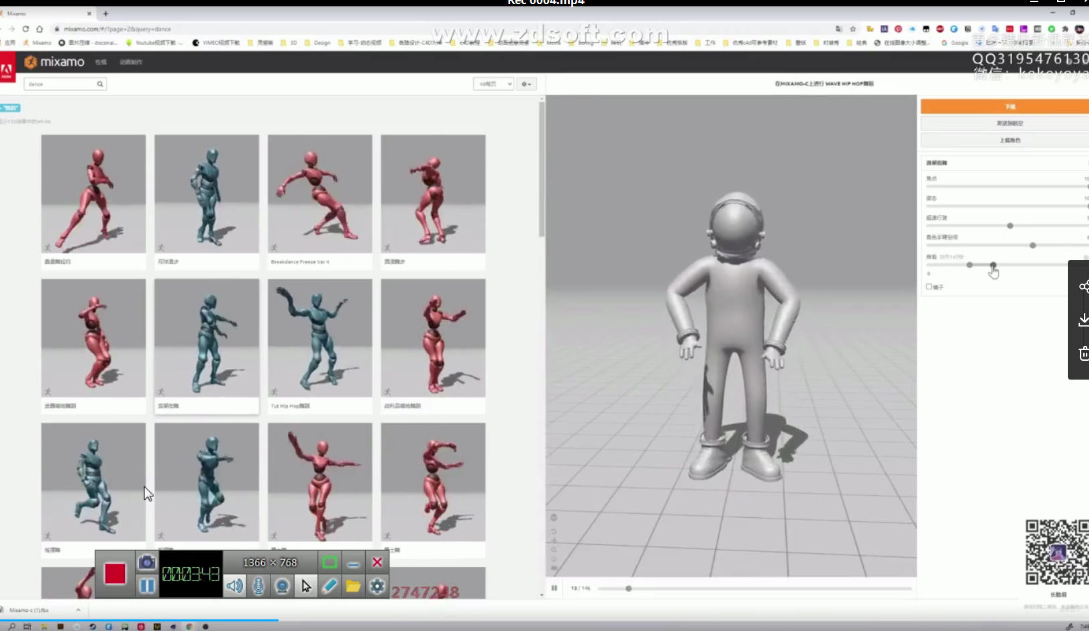Open the Design bookmarks folder
The width and height of the screenshot is (1089, 631).
[x=318, y=43]
